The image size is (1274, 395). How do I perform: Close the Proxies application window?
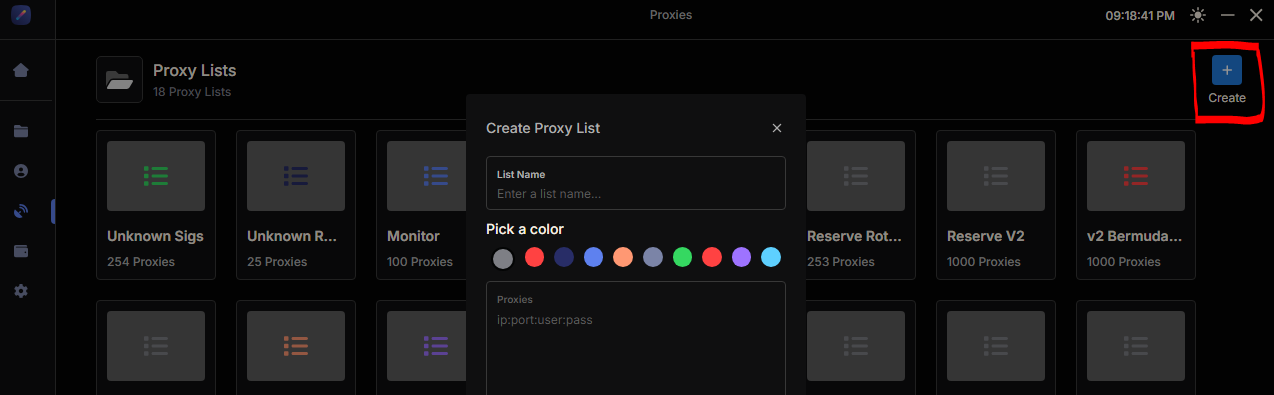pos(1256,16)
